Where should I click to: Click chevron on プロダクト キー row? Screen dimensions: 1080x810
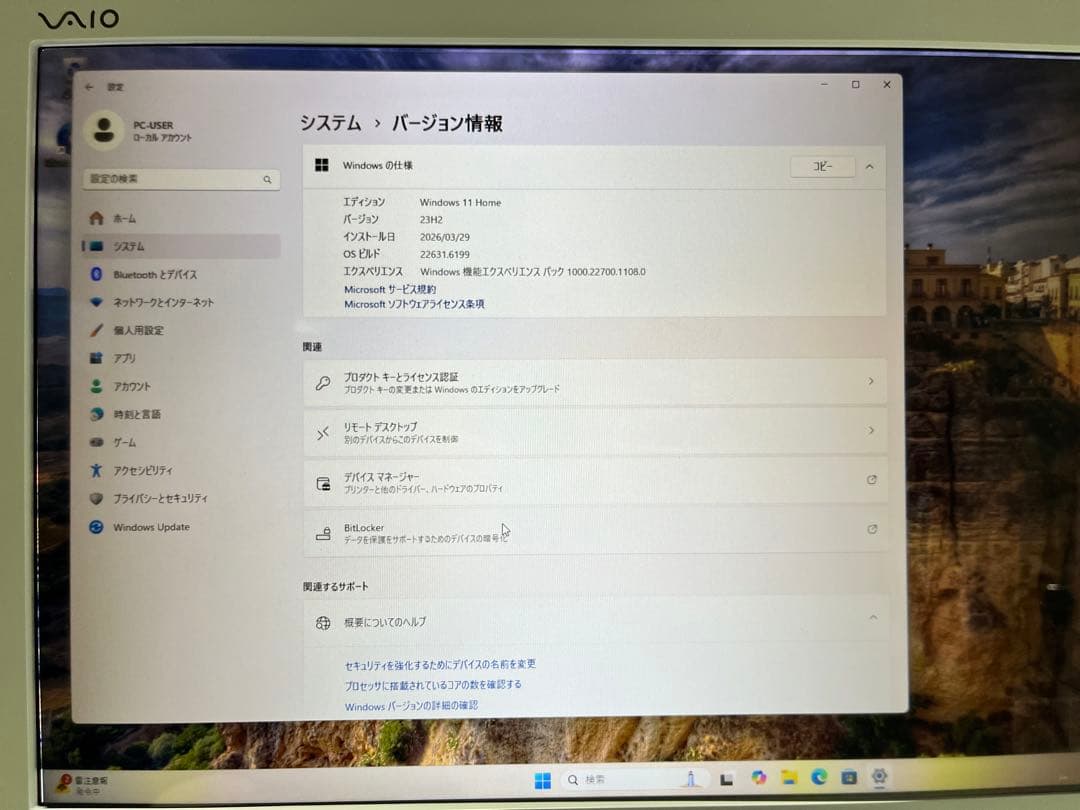coord(871,381)
